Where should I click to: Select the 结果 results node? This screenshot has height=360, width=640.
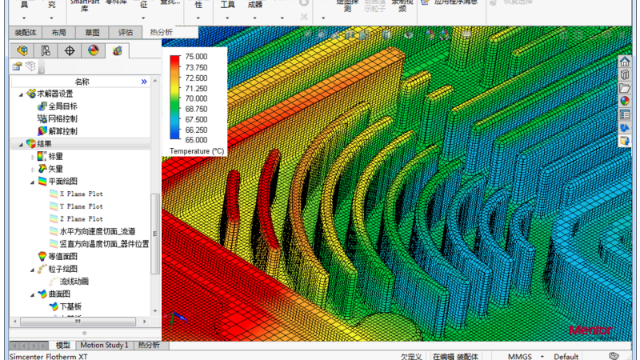click(x=44, y=144)
